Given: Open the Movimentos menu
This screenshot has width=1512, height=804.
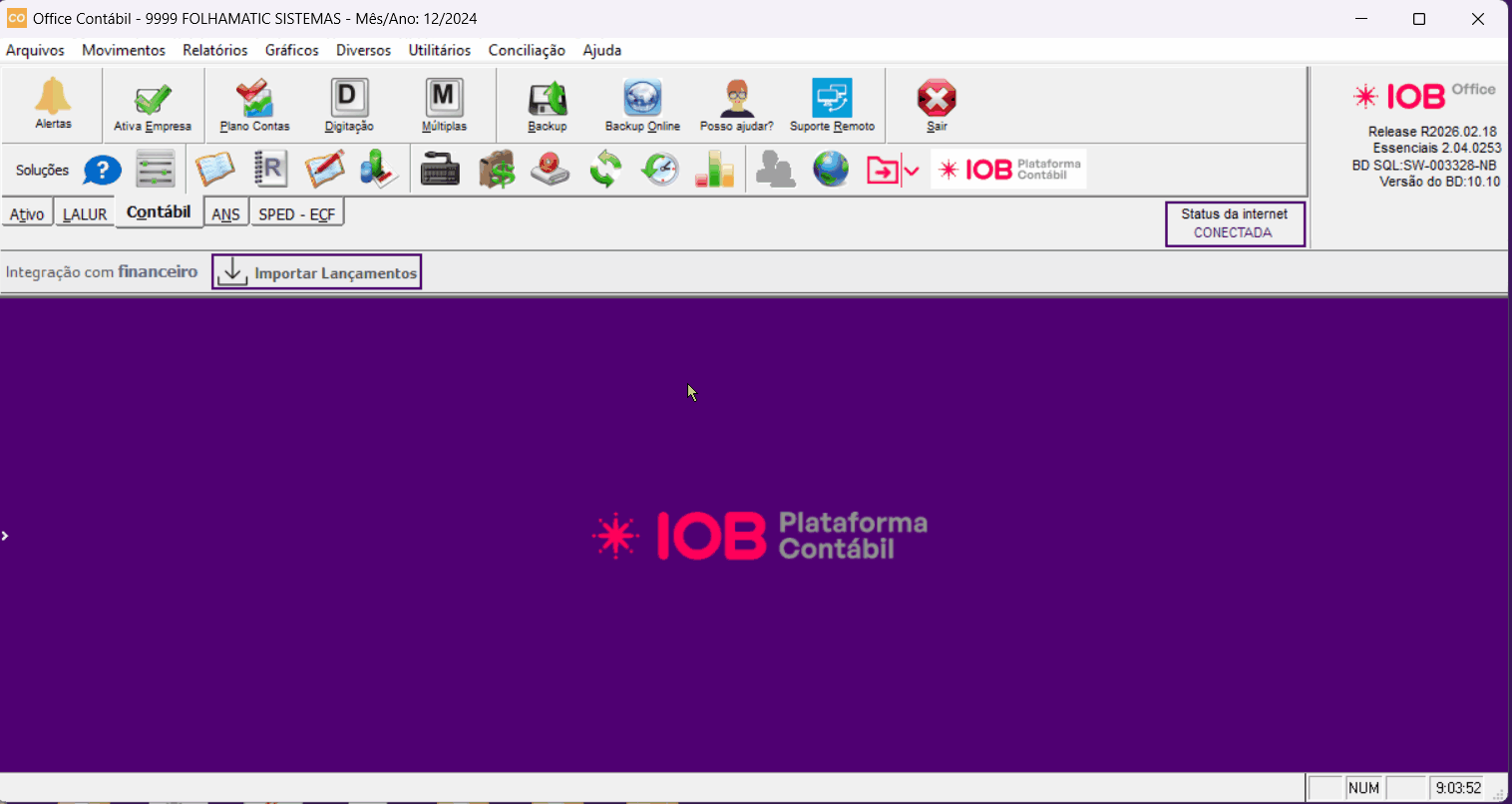Looking at the screenshot, I should coord(124,50).
